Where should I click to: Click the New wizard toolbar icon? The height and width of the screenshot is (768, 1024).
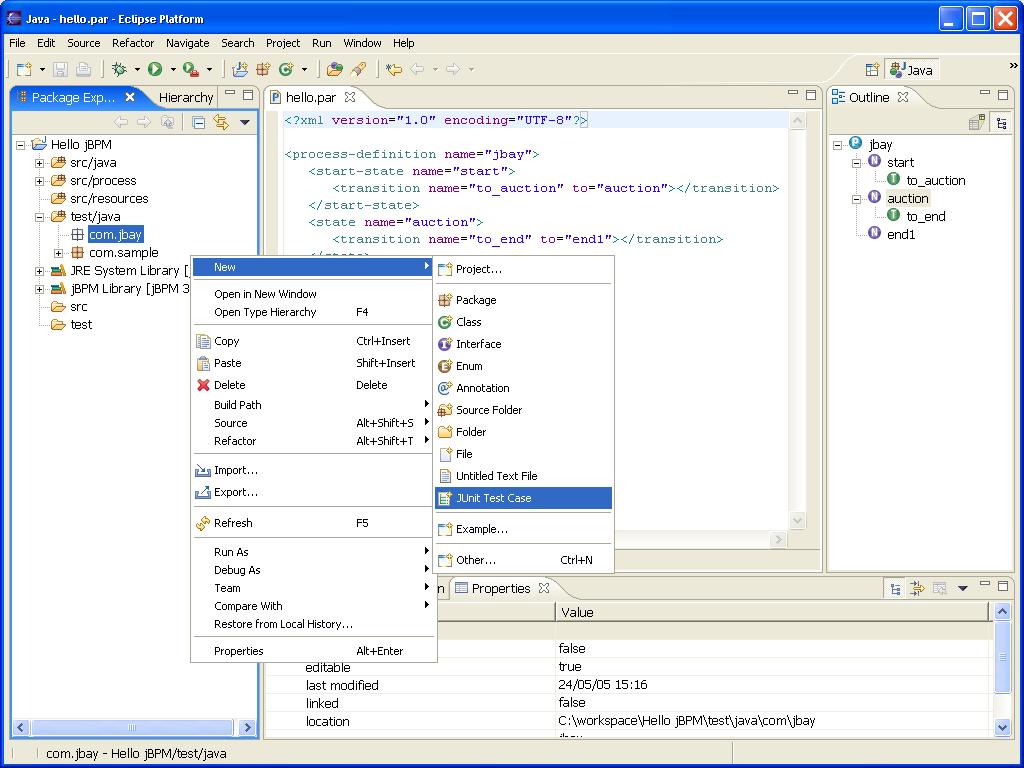click(24, 69)
